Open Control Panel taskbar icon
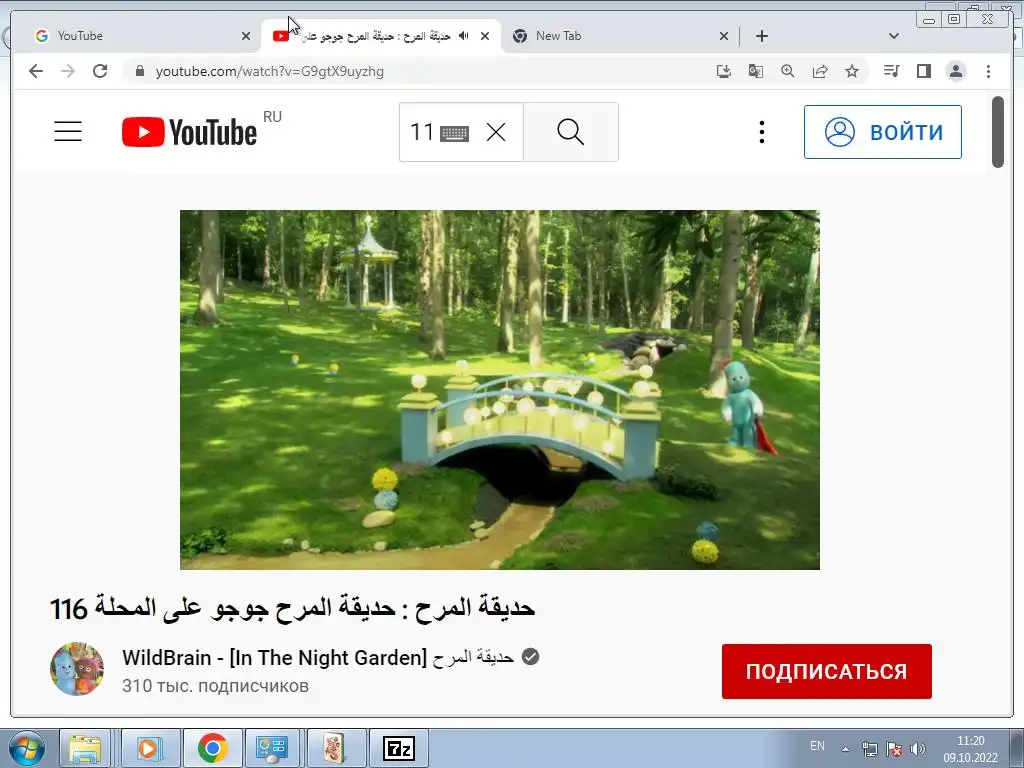Screen dimensions: 1024x768 272,748
